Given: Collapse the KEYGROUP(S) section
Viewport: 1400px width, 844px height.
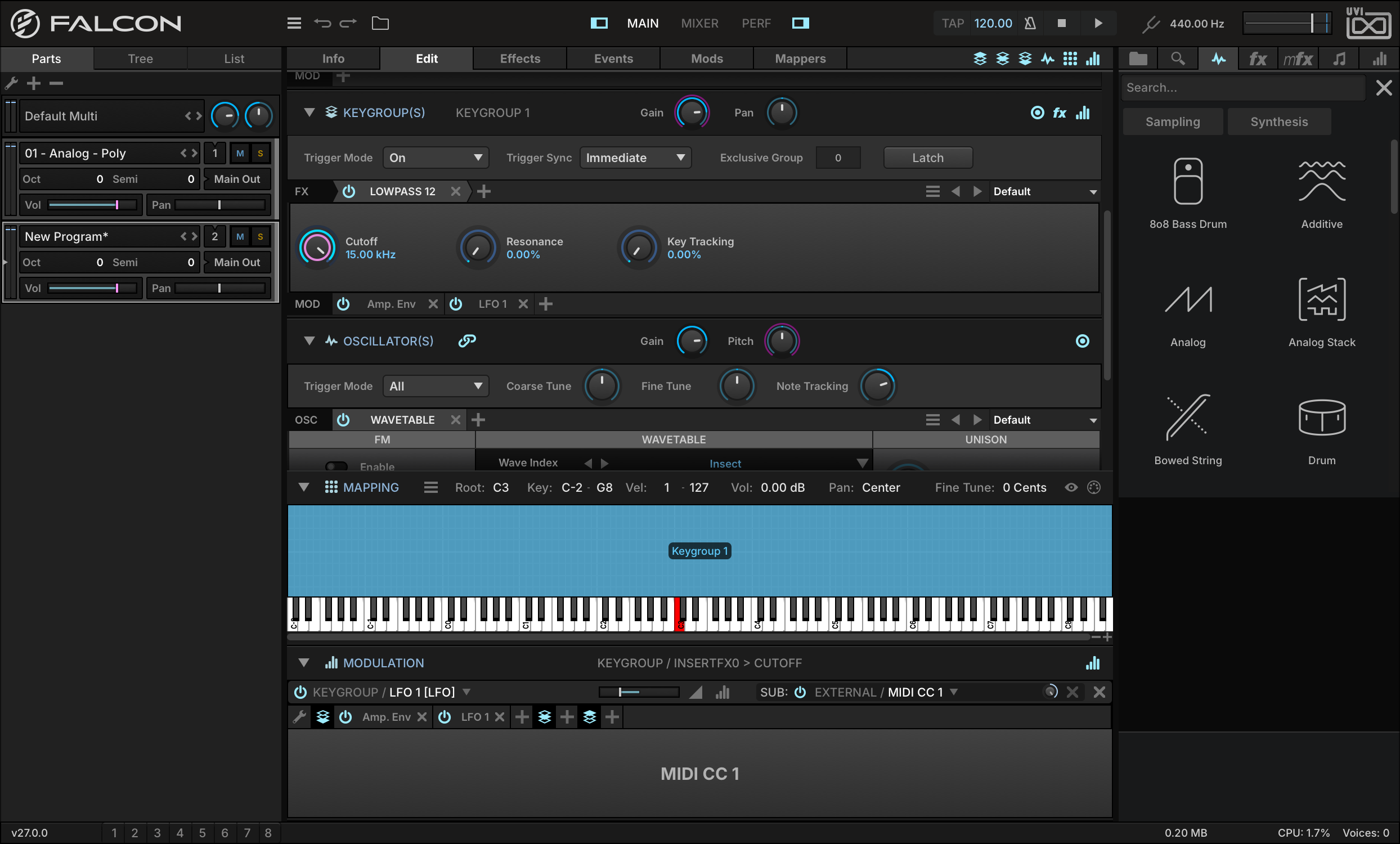Looking at the screenshot, I should coord(309,113).
